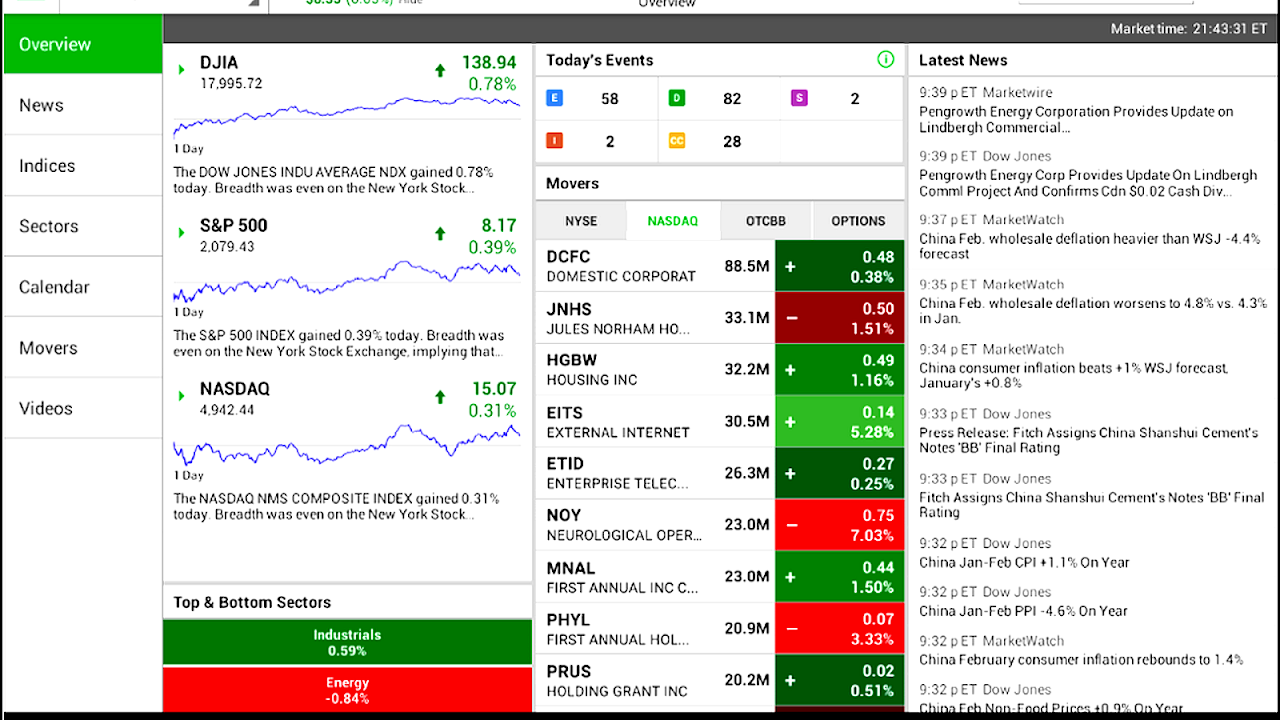The image size is (1280, 720).
Task: Open the green D events icon
Action: tap(677, 98)
